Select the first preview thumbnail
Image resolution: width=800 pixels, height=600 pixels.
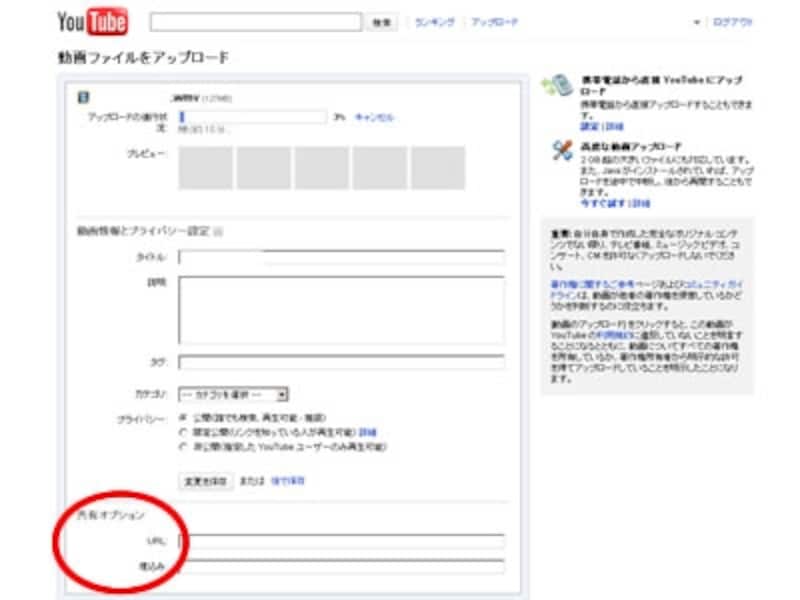206,168
